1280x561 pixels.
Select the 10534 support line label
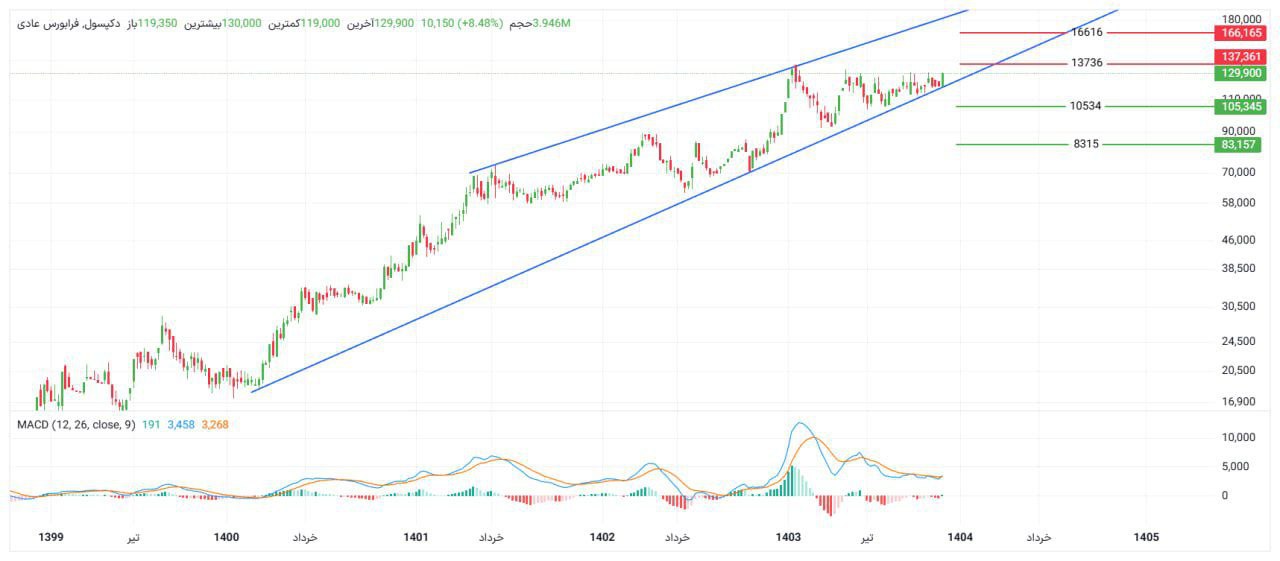1086,106
